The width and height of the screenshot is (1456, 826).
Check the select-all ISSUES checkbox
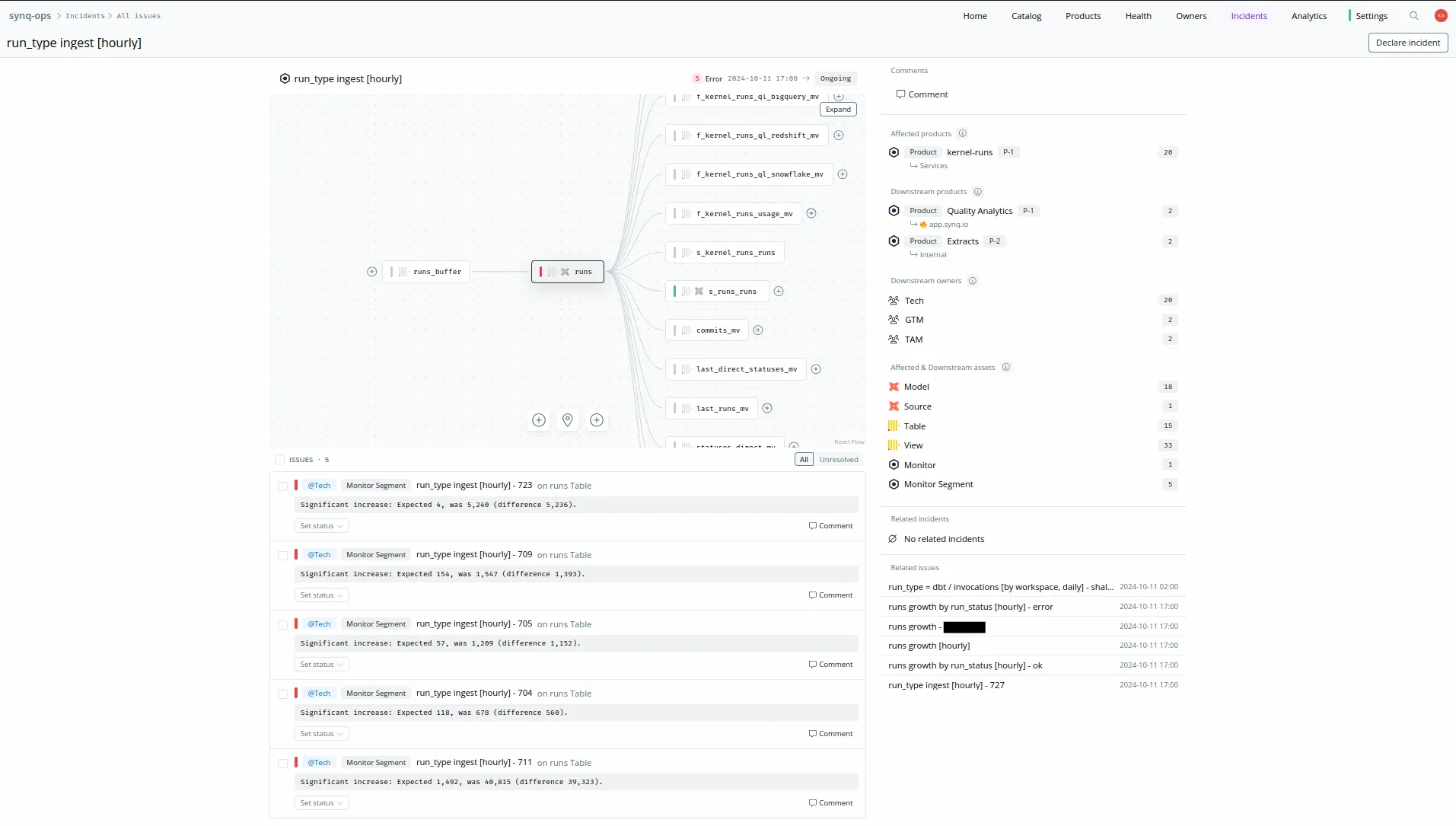280,460
